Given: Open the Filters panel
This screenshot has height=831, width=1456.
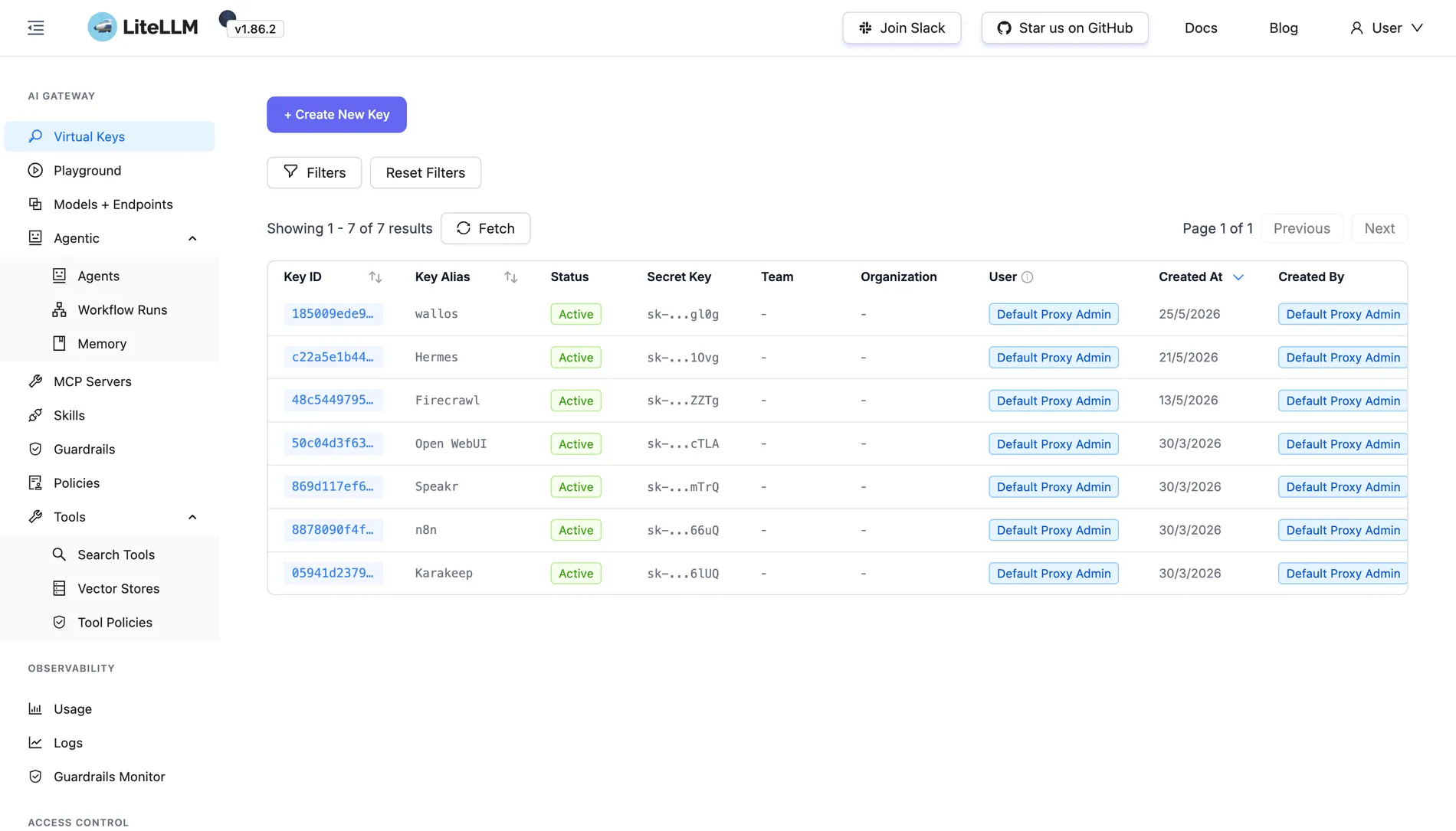Looking at the screenshot, I should pos(314,172).
